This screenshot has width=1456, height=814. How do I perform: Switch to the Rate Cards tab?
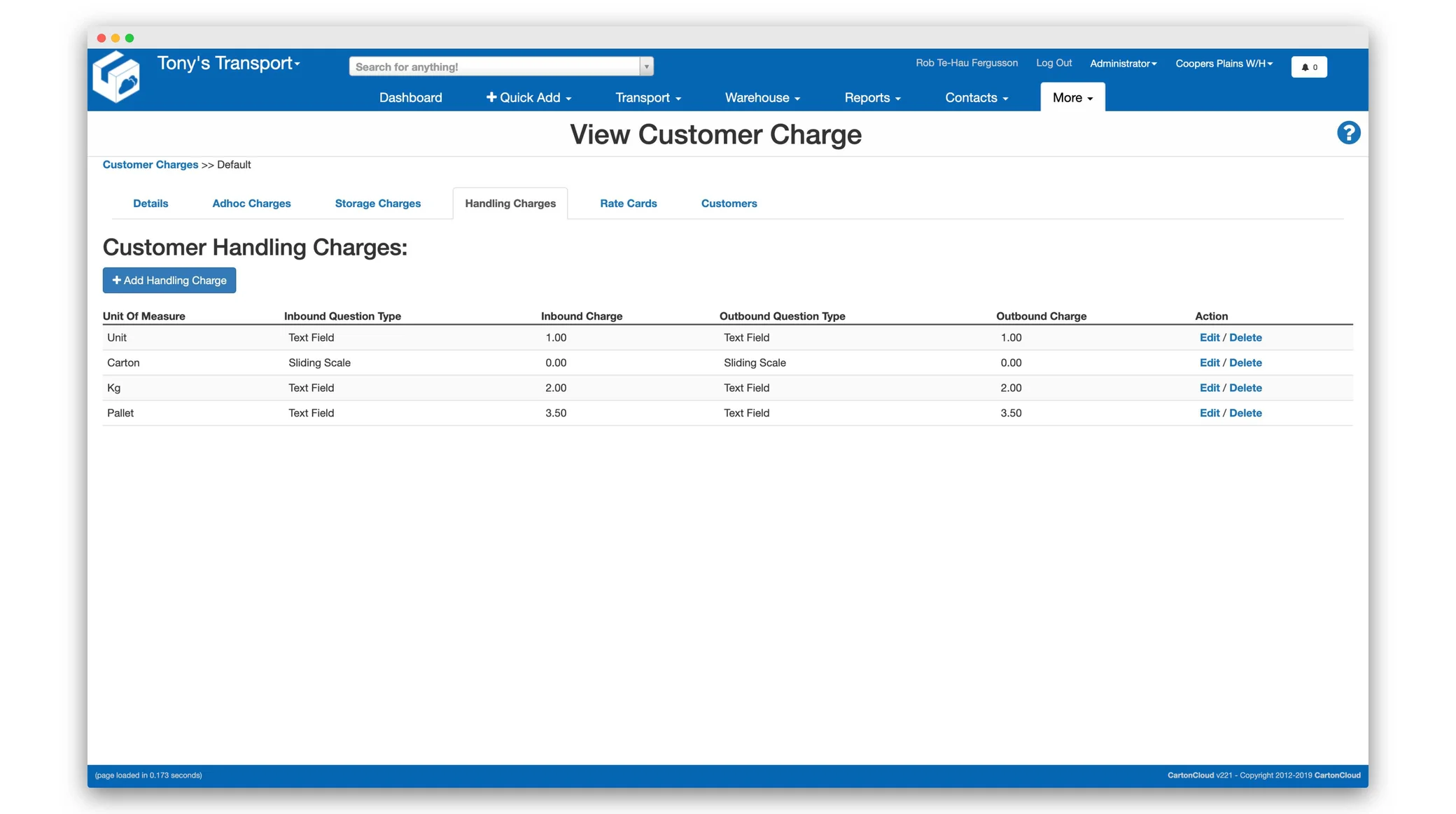(628, 203)
